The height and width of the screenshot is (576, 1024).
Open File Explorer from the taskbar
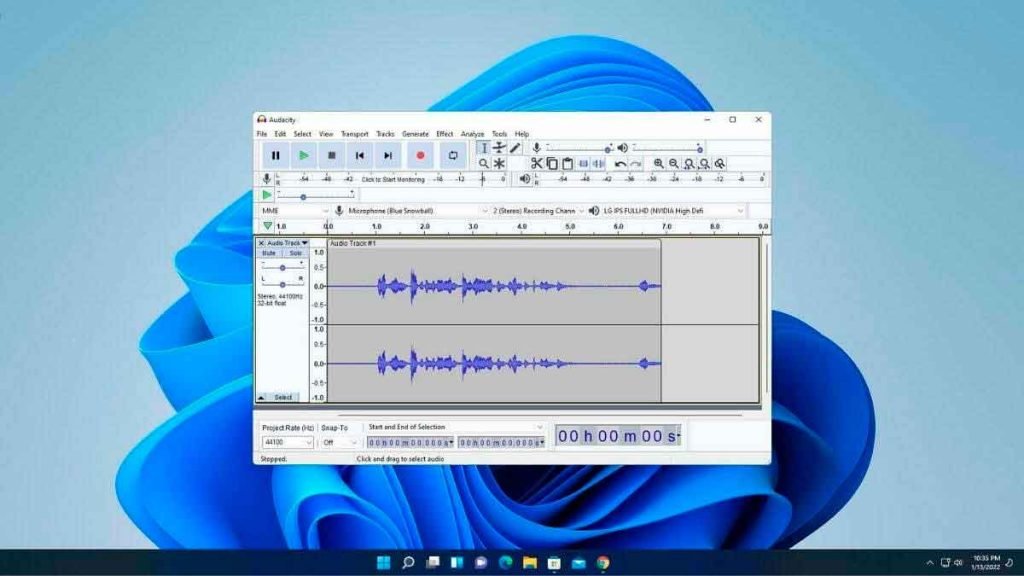point(530,563)
